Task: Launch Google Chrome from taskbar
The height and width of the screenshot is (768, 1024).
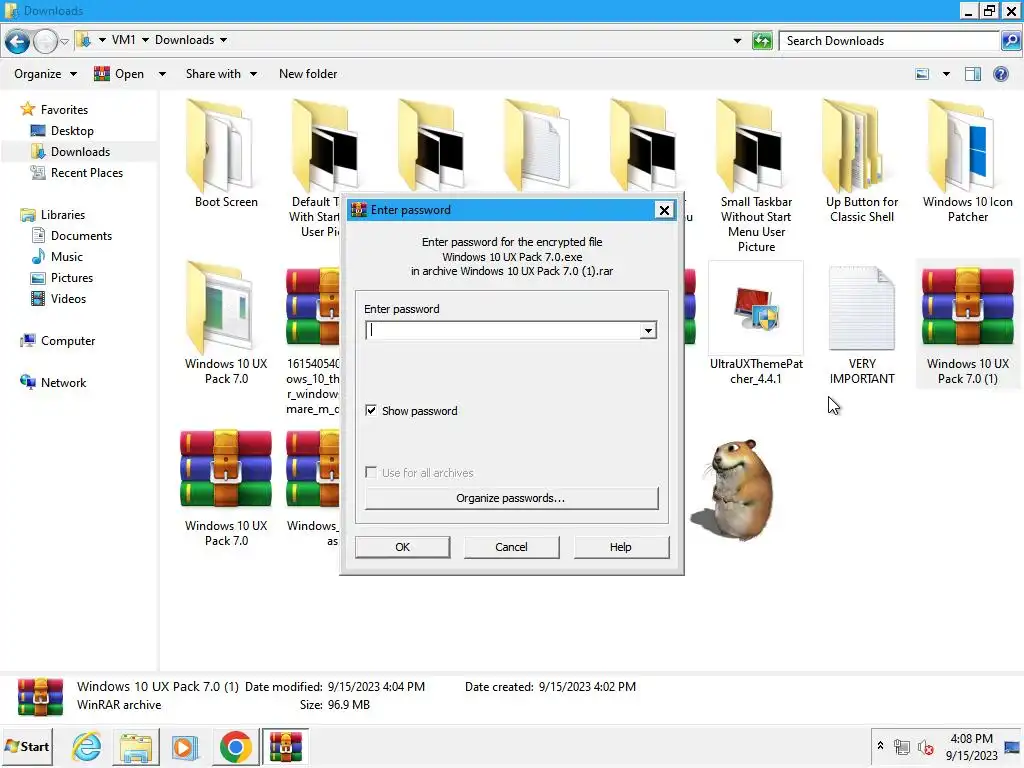Action: click(236, 746)
